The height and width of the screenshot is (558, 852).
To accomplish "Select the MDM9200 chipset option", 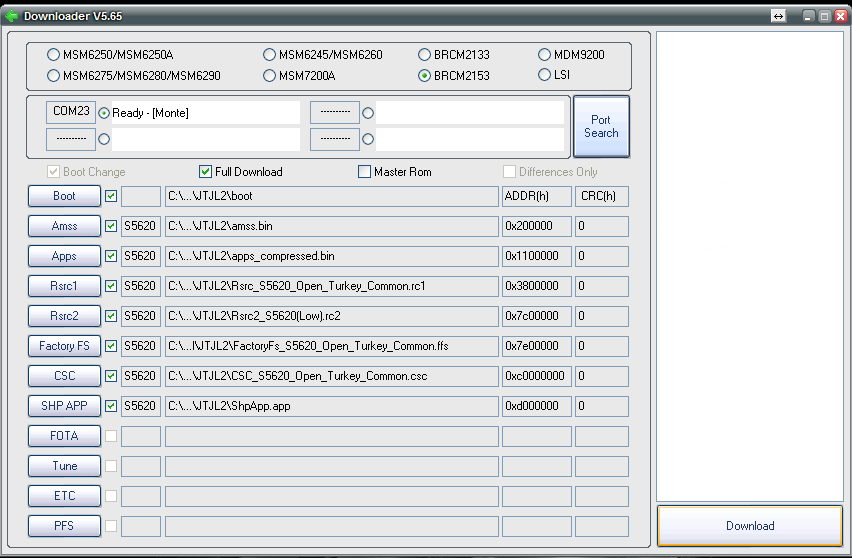I will [x=545, y=55].
